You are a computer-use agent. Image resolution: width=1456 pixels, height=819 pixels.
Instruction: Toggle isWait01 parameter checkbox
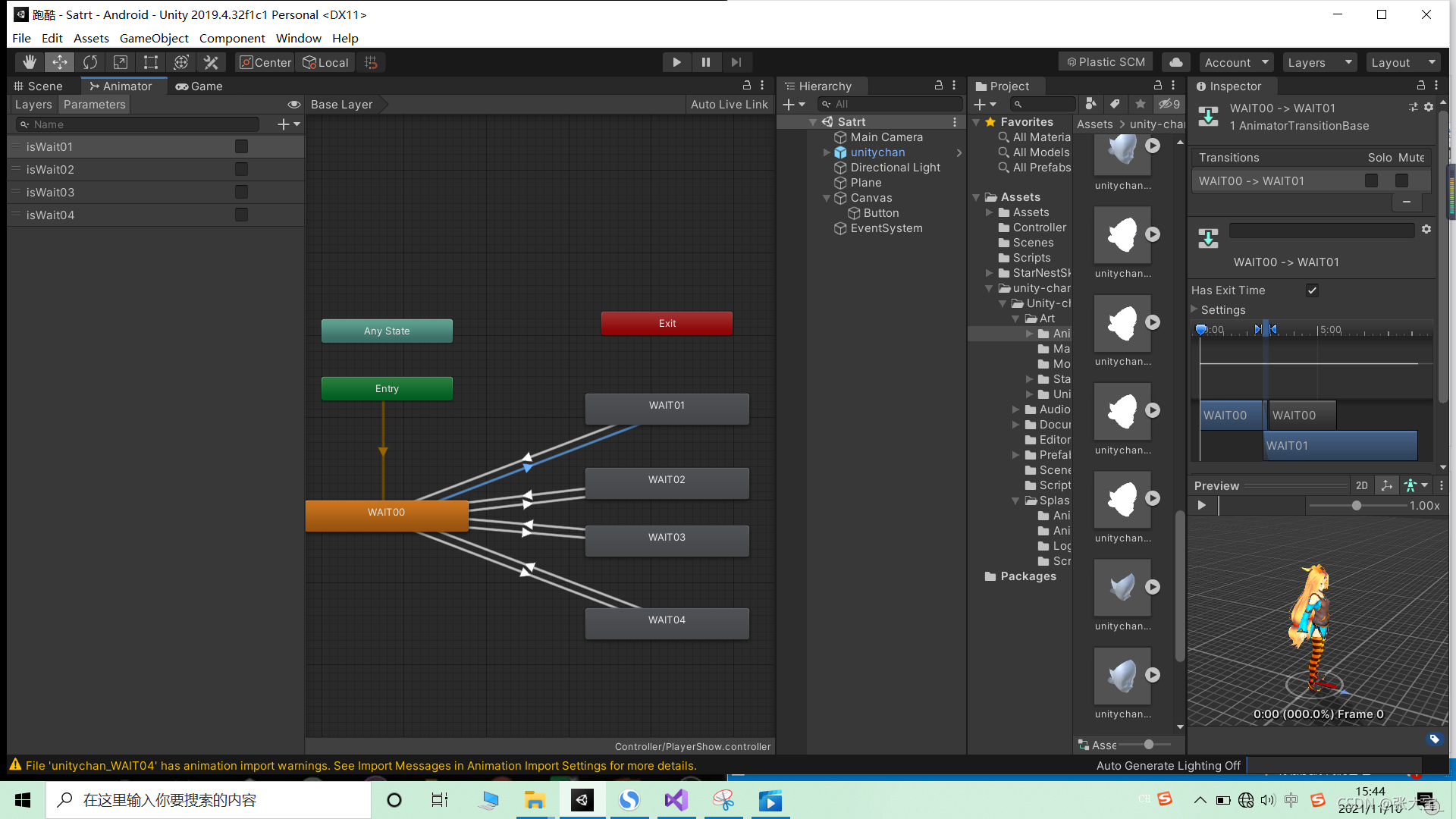(240, 146)
